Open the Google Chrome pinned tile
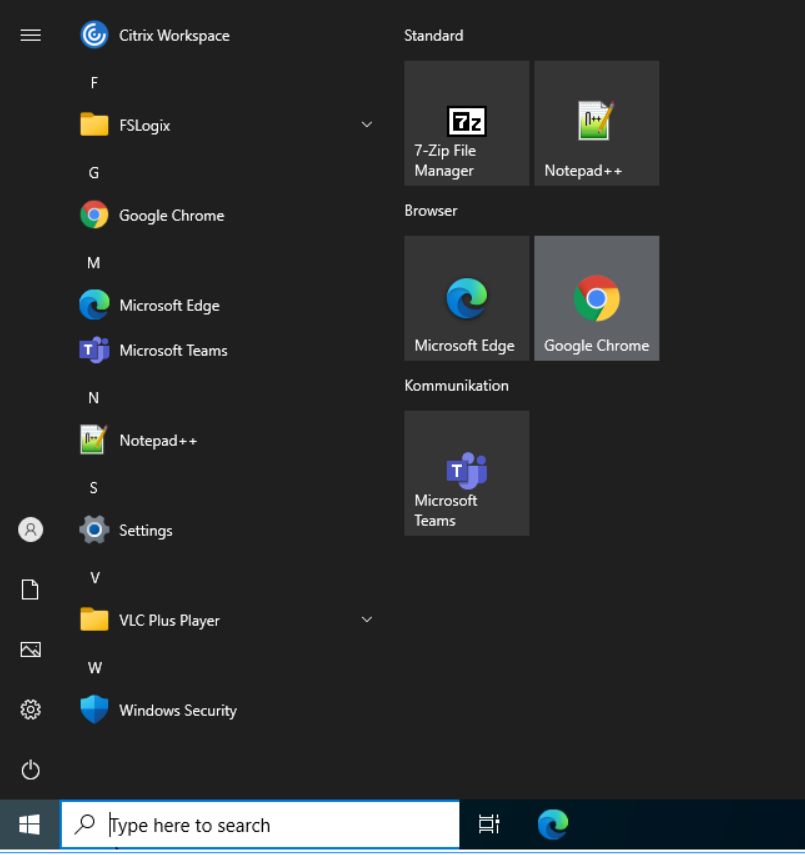Viewport: 805px width, 855px height. (x=597, y=298)
